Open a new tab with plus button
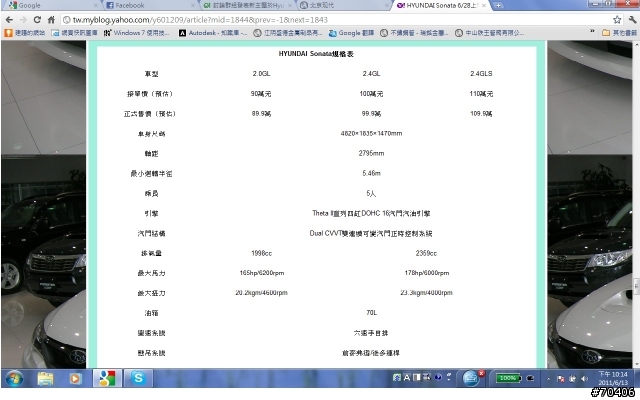This screenshot has height=400, width=640. pos(498,5)
